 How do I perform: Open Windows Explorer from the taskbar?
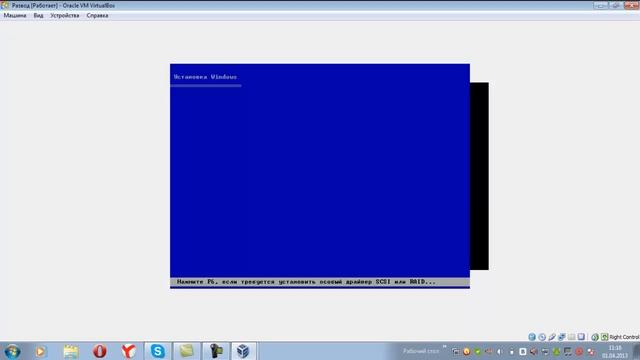(71, 351)
